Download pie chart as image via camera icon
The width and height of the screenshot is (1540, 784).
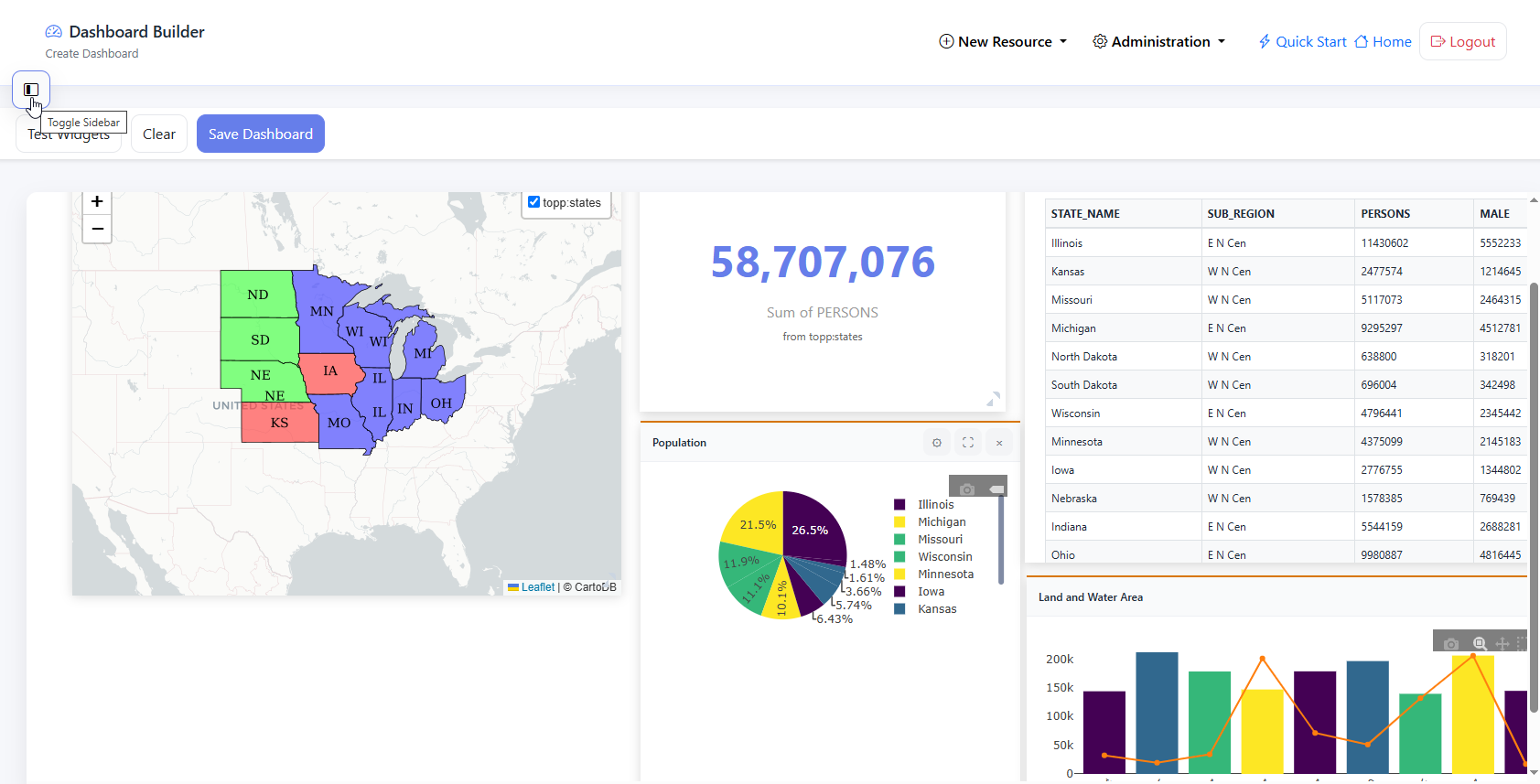tap(966, 489)
